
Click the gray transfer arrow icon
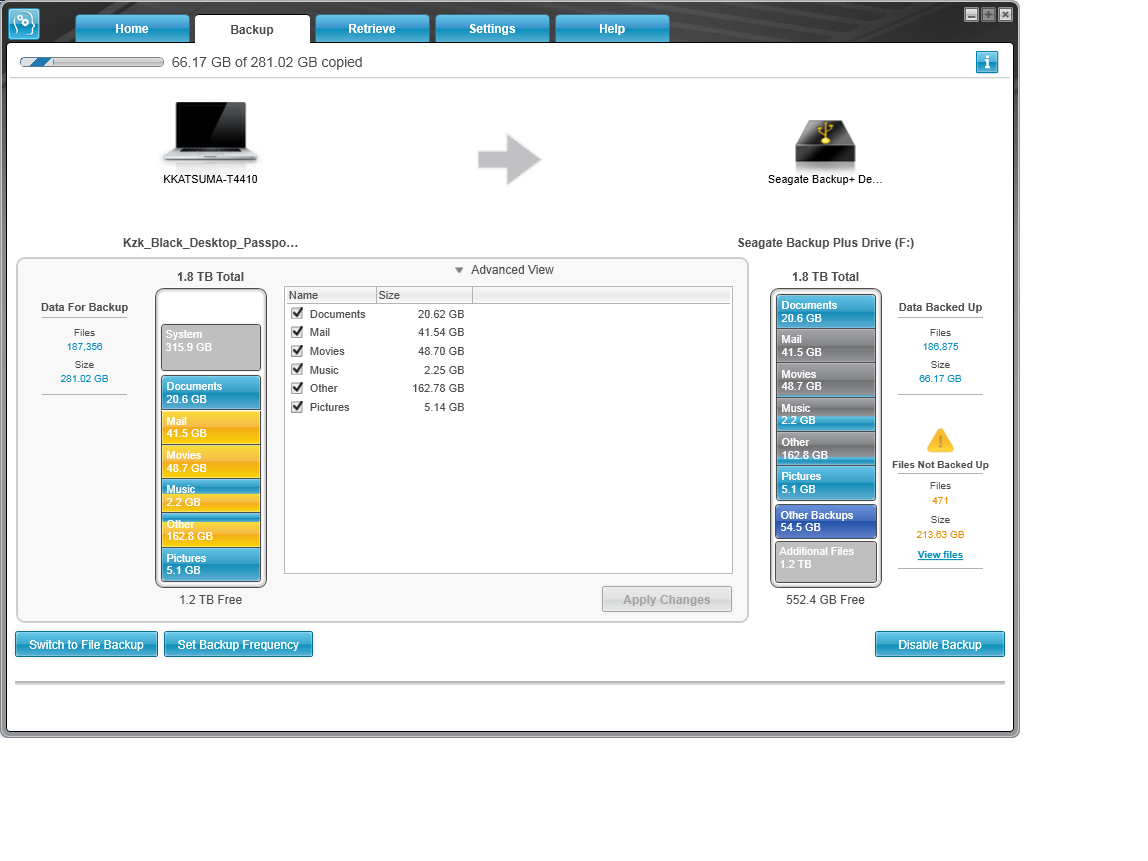coord(509,159)
